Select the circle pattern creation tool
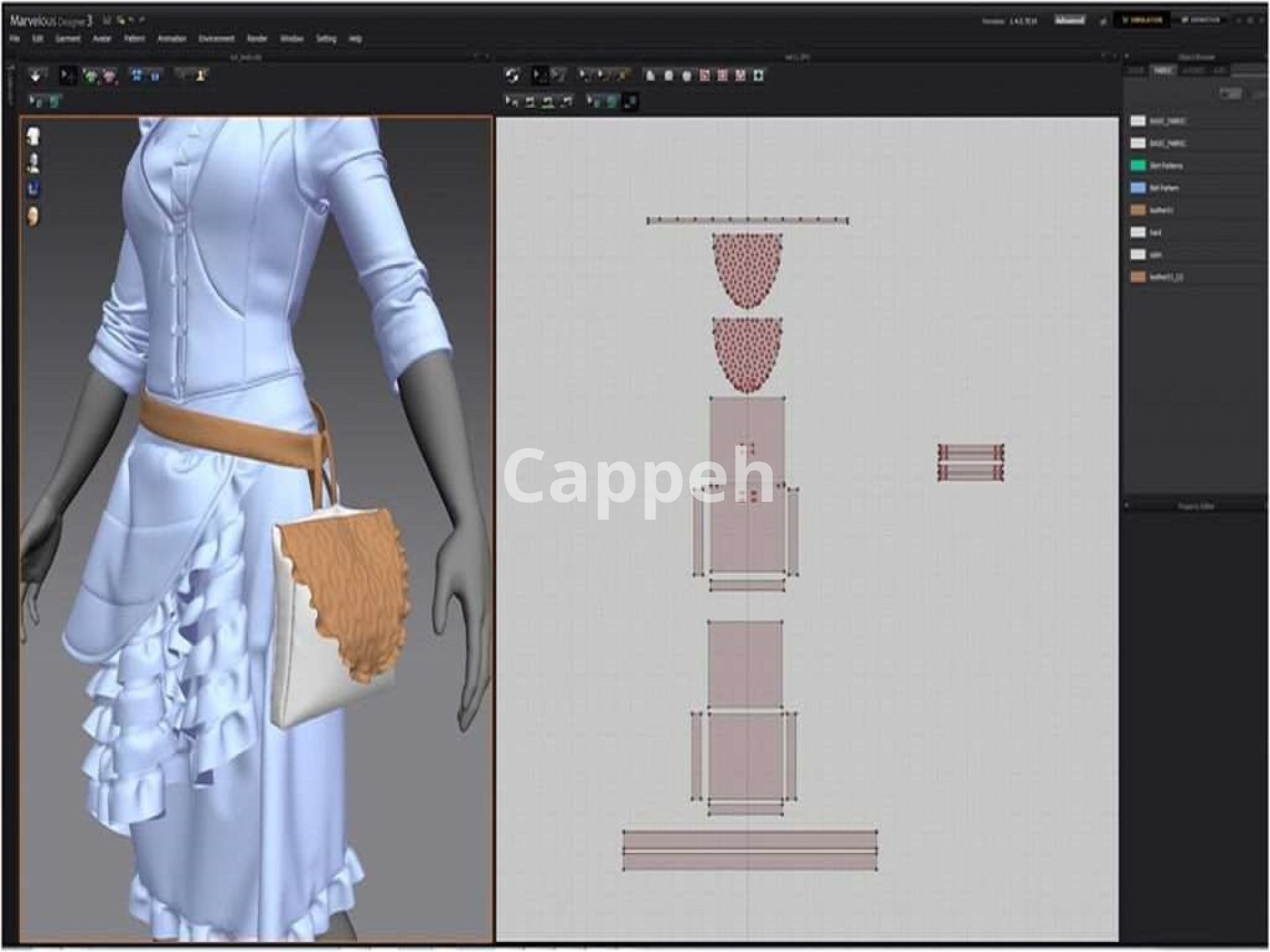 tap(687, 76)
